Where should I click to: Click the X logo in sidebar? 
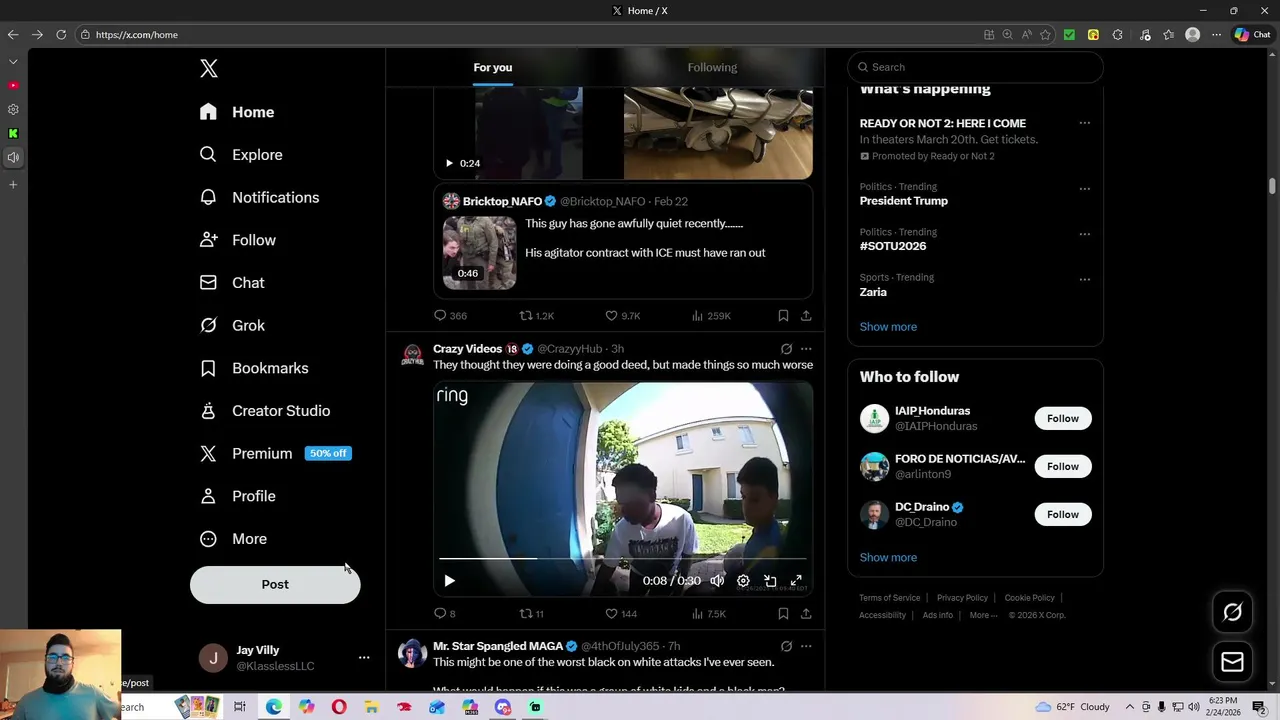click(x=209, y=68)
